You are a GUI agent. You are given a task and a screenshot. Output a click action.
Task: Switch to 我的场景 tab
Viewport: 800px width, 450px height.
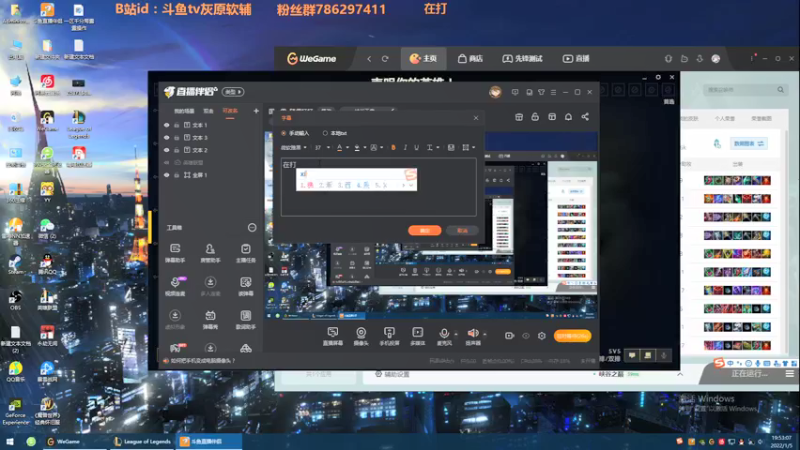[184, 111]
